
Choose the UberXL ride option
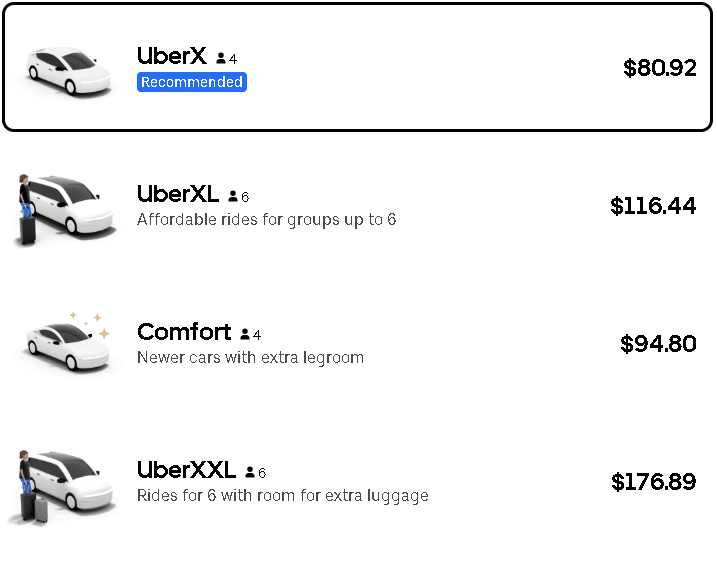178,195
